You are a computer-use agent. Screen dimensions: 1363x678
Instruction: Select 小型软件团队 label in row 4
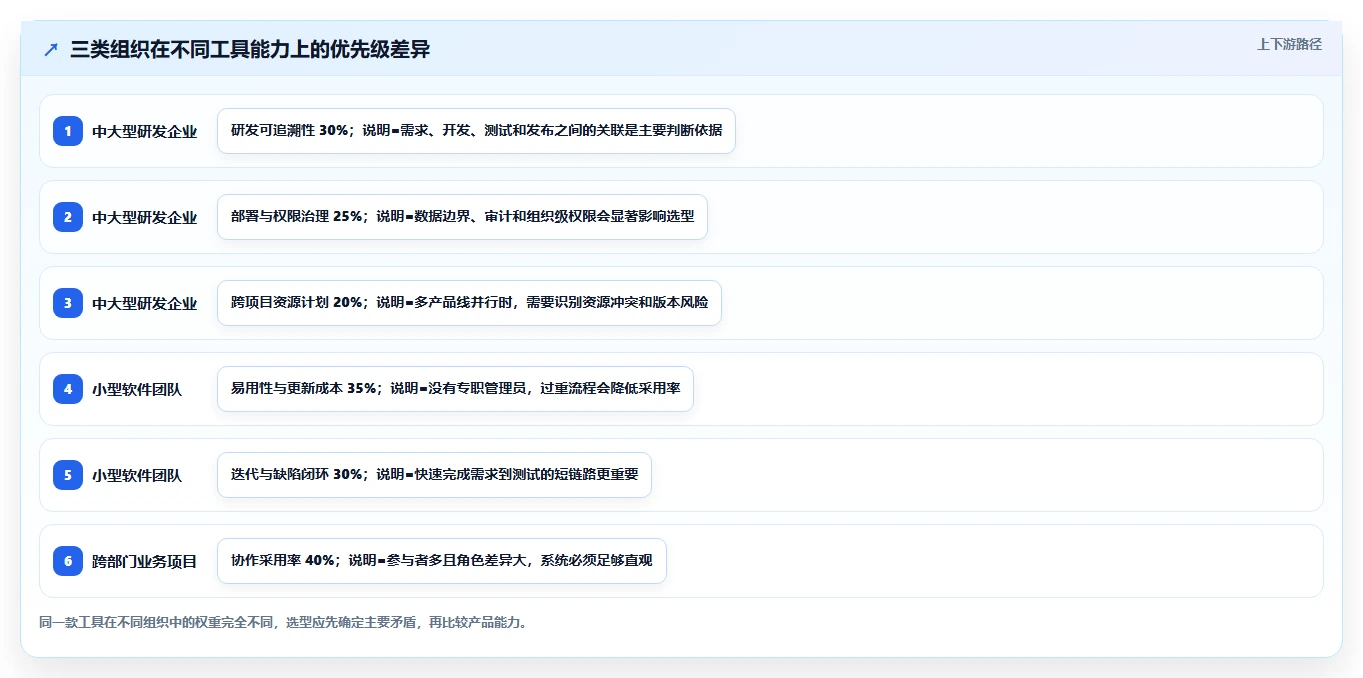point(137,389)
